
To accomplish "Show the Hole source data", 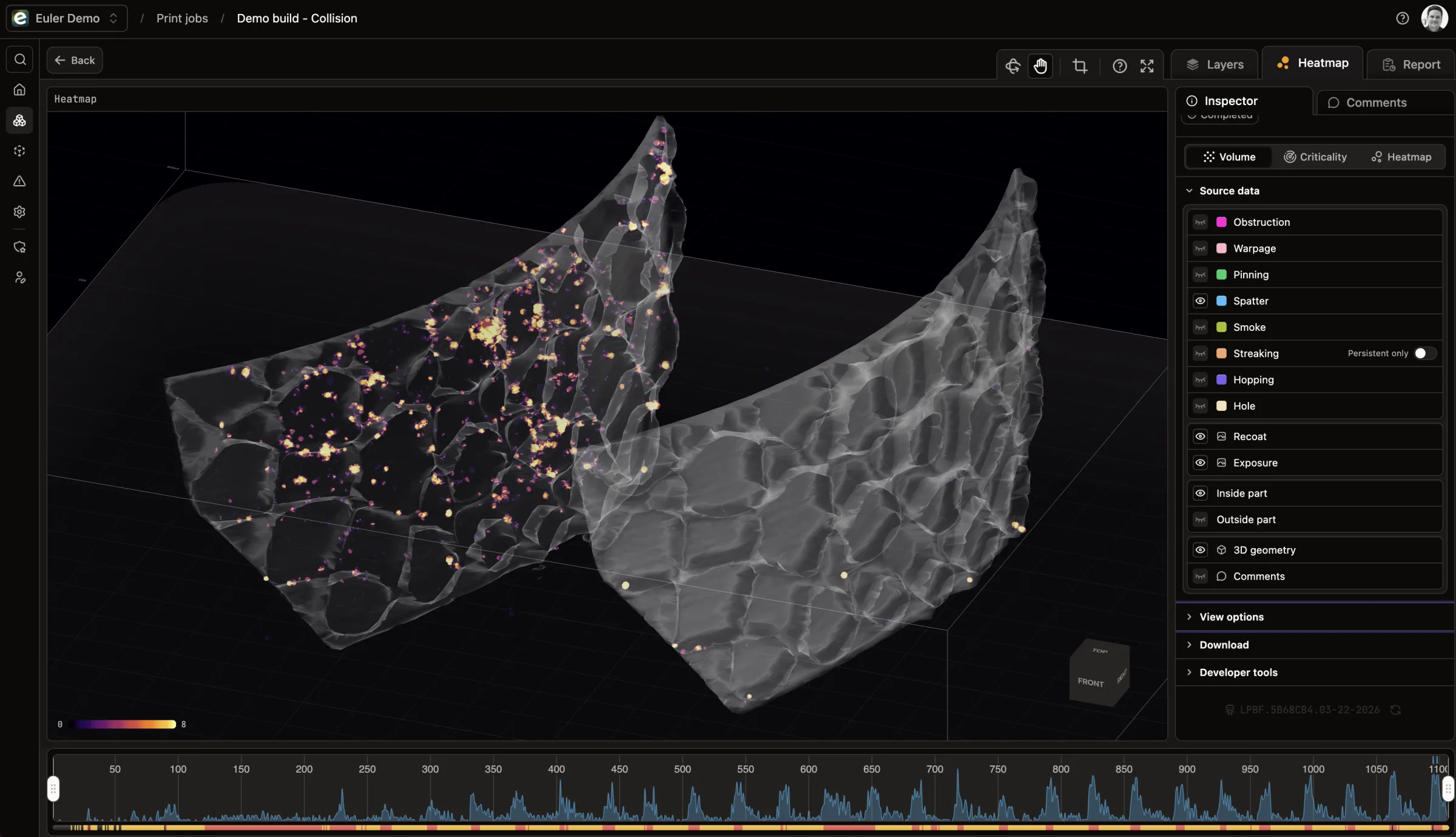I will (1200, 406).
